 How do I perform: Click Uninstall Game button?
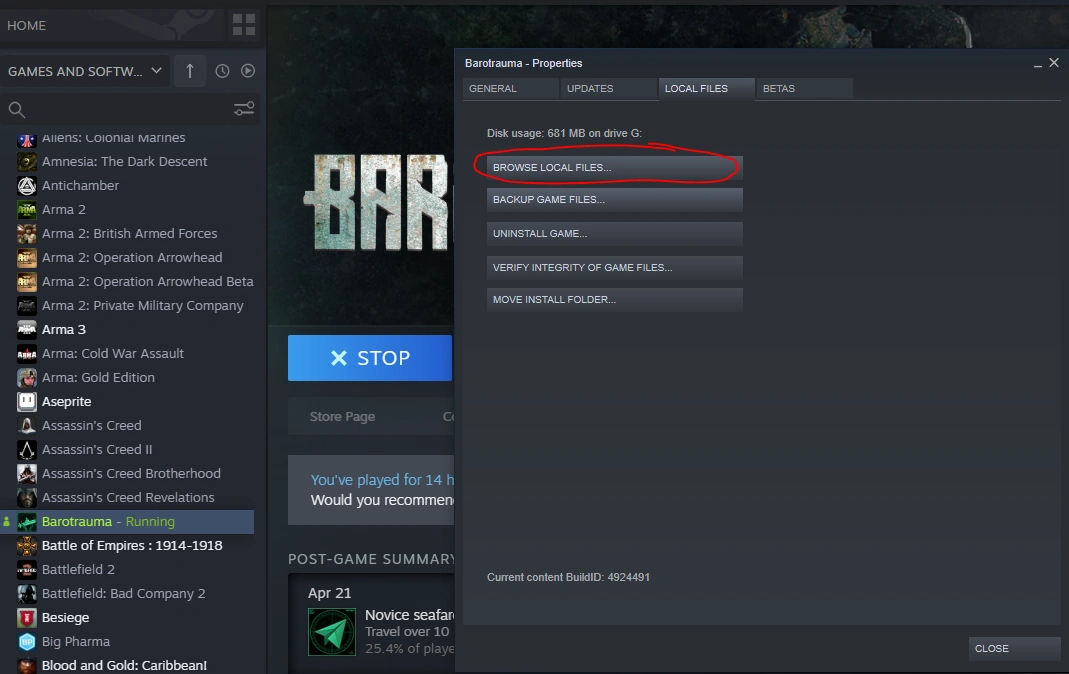pos(614,234)
